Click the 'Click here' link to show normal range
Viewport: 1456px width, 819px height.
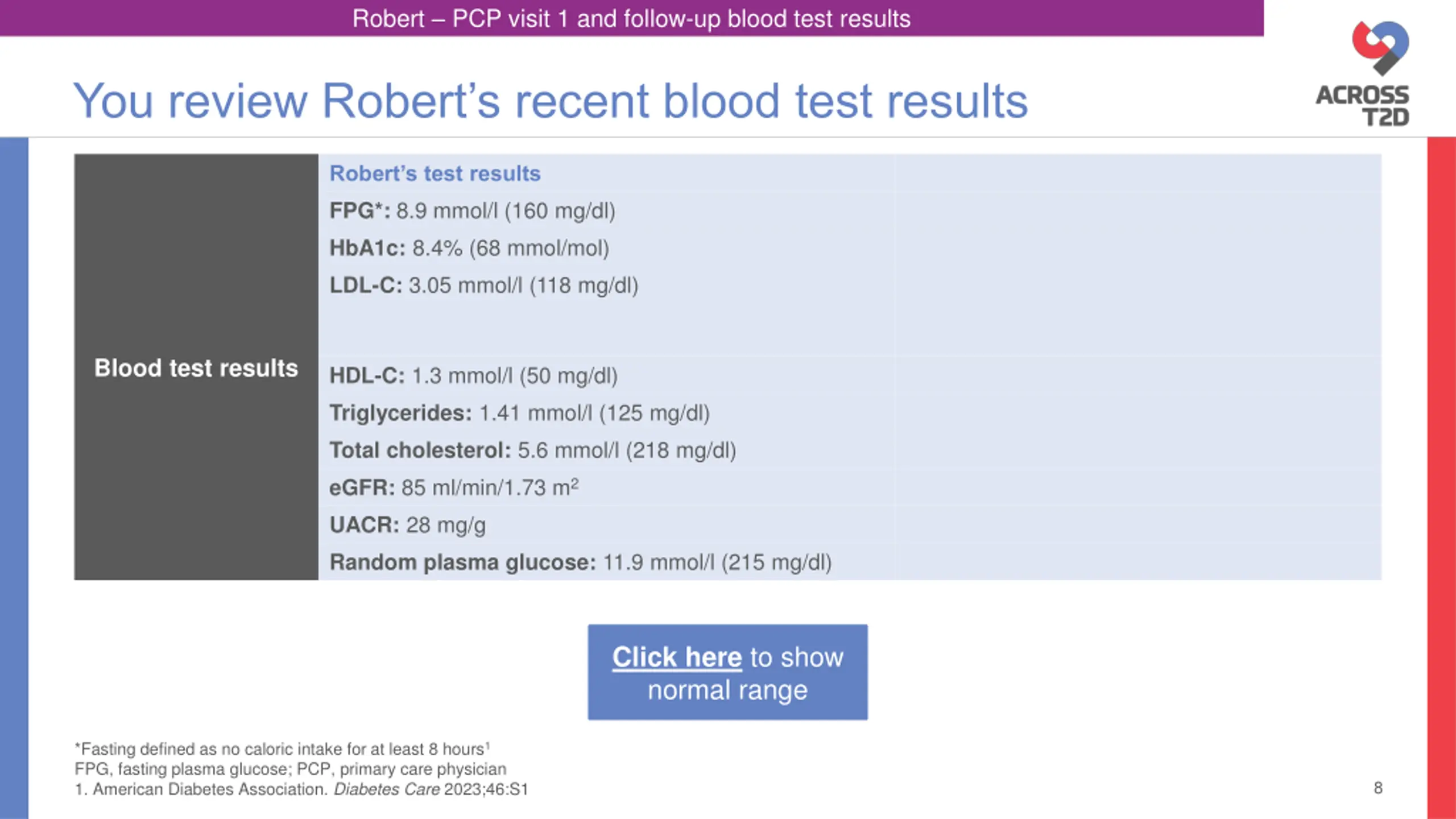pos(677,657)
